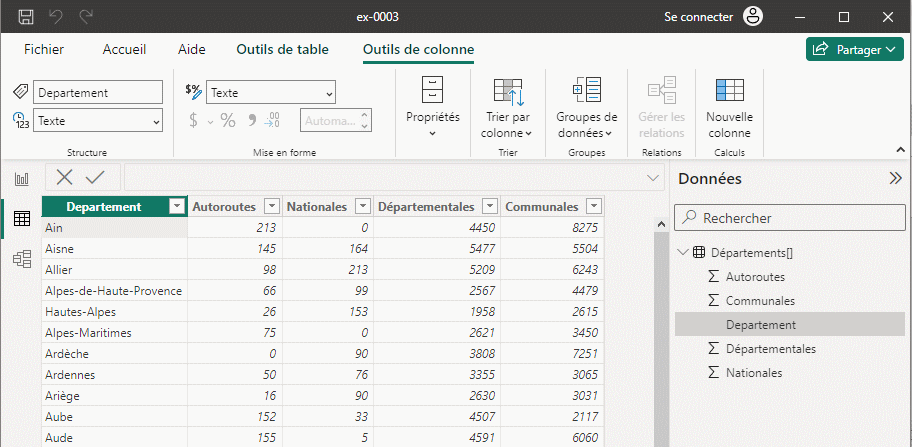This screenshot has width=912, height=447.
Task: Collapse the Données pane with double chevron
Action: click(x=895, y=178)
